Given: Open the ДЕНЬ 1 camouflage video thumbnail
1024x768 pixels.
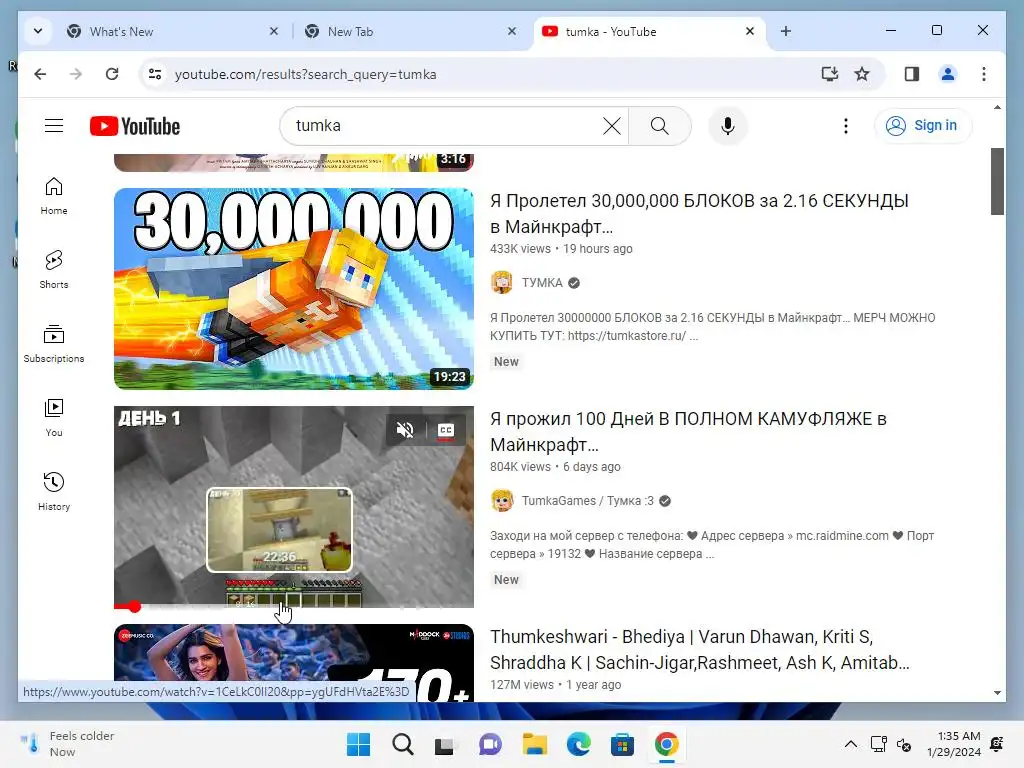Looking at the screenshot, I should pos(294,507).
